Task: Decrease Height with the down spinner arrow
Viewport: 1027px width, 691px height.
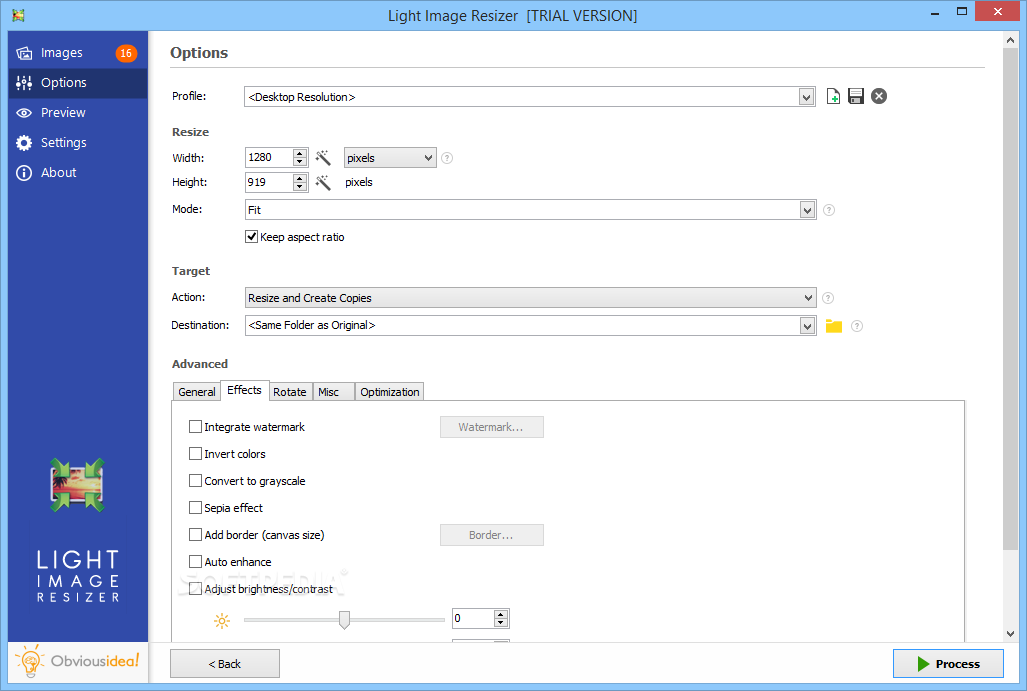Action: click(300, 187)
